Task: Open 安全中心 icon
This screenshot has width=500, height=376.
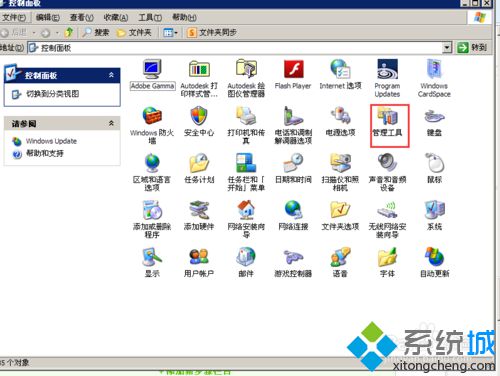Action: point(199,121)
